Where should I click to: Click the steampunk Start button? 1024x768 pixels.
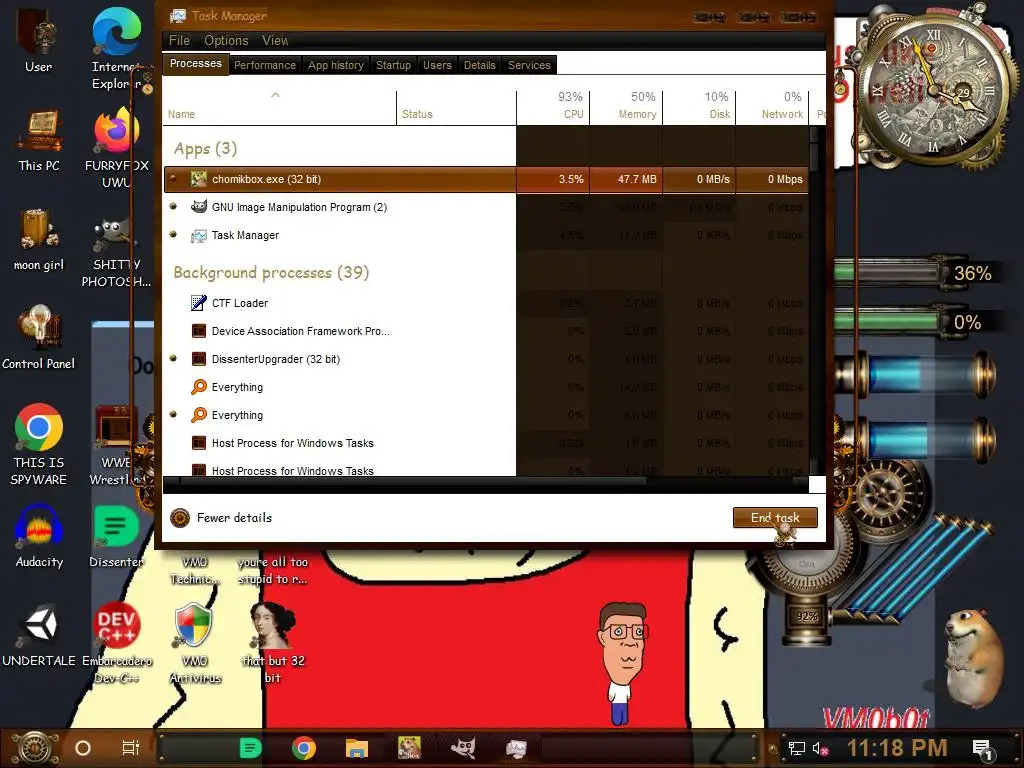click(34, 748)
